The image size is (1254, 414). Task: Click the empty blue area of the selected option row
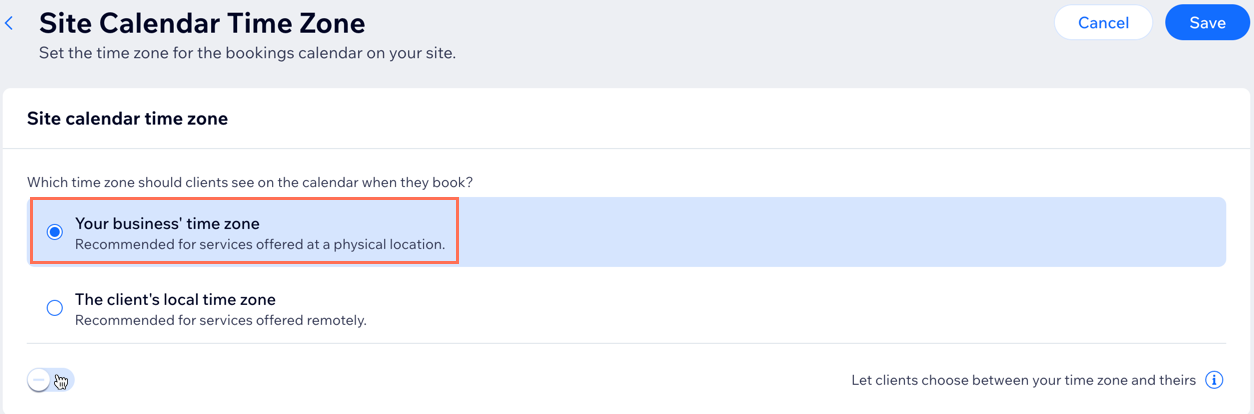tap(842, 232)
